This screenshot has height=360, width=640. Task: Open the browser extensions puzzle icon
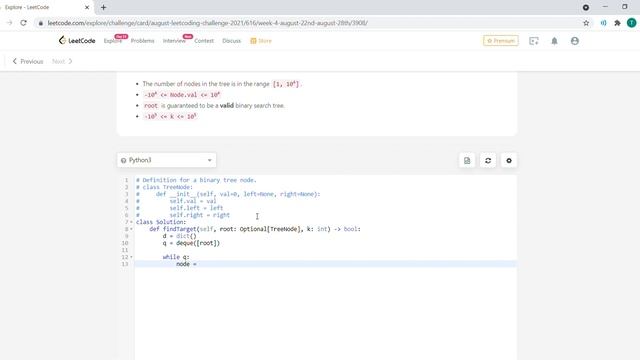click(x=617, y=23)
